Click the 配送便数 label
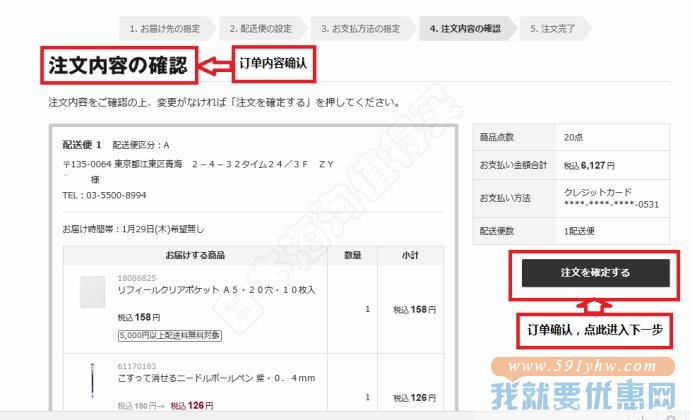This screenshot has width=690, height=420. (497, 231)
